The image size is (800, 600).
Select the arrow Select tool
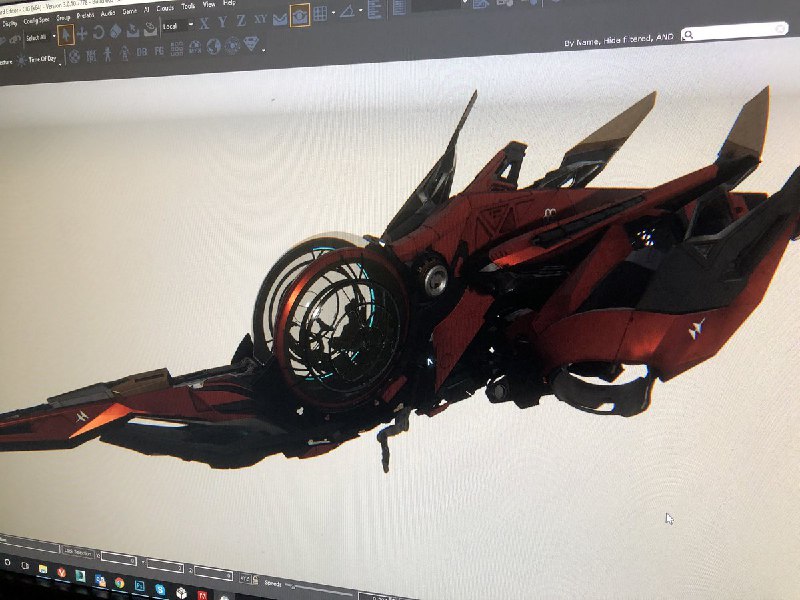pyautogui.click(x=65, y=35)
